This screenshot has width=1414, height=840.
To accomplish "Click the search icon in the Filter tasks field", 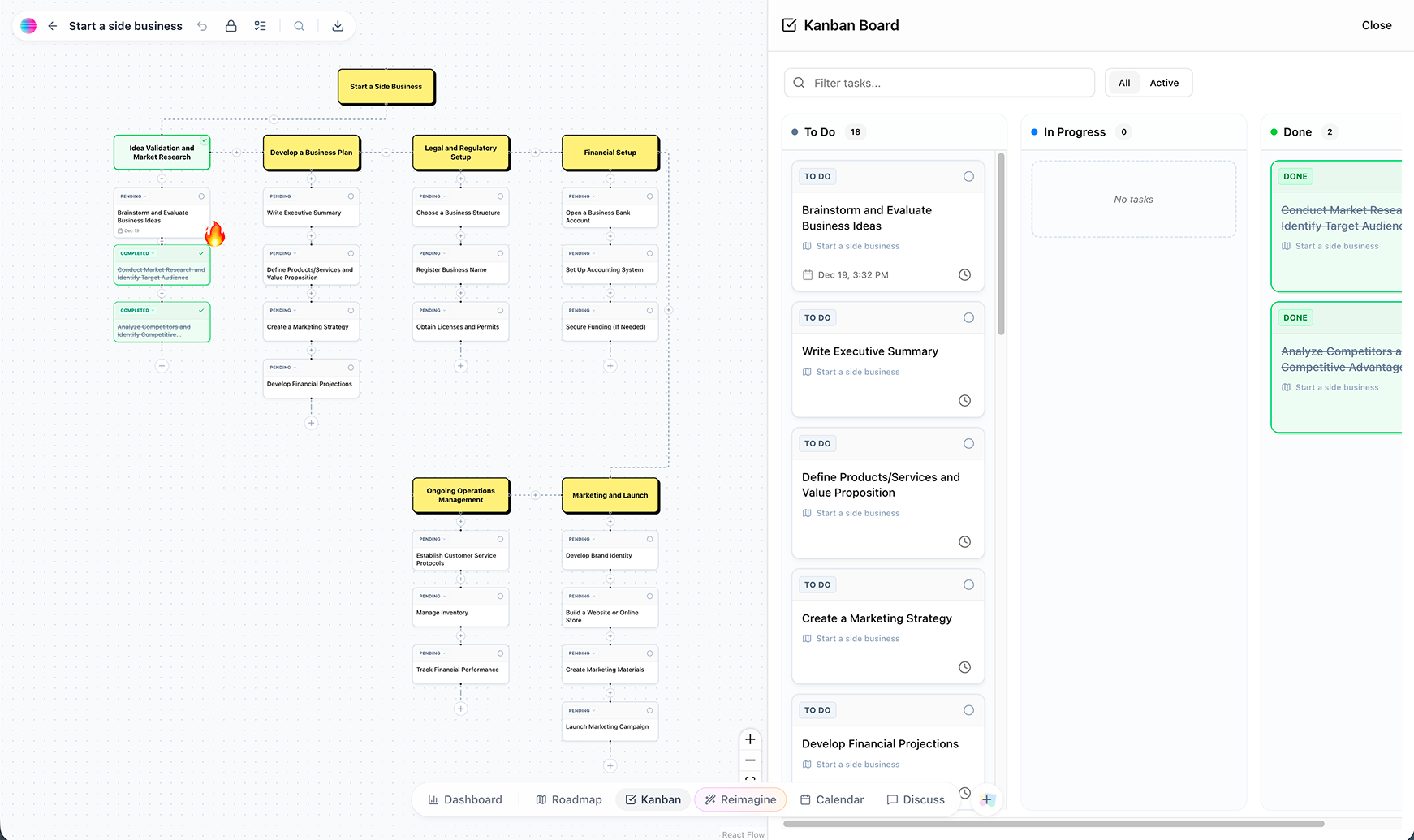I will coord(798,82).
